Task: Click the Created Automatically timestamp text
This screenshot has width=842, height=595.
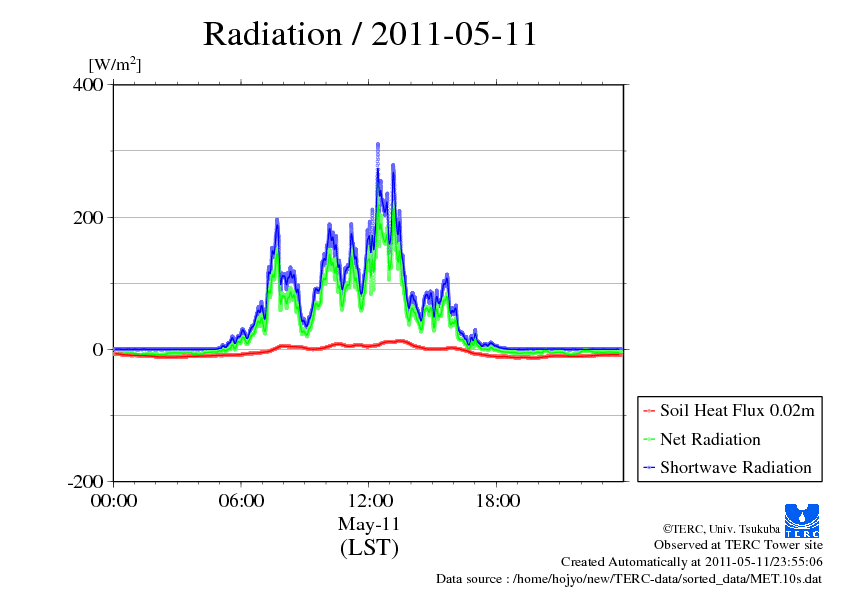Action: point(692,562)
